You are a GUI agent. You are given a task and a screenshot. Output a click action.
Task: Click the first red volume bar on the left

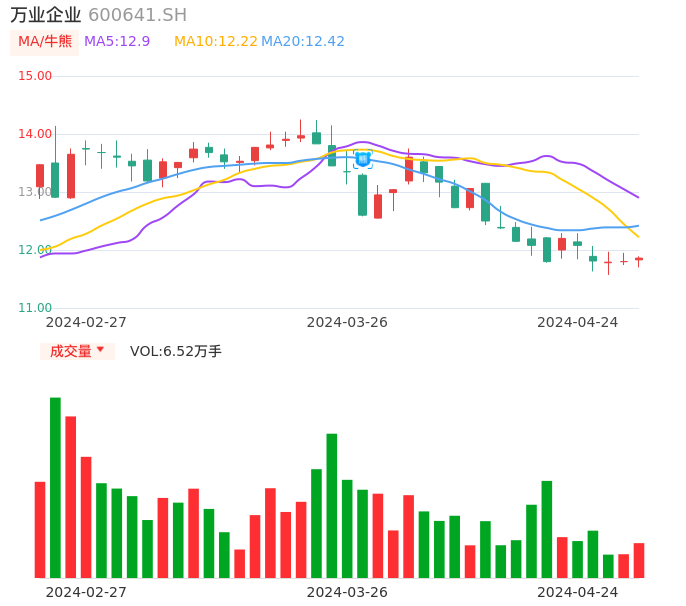click(x=40, y=529)
